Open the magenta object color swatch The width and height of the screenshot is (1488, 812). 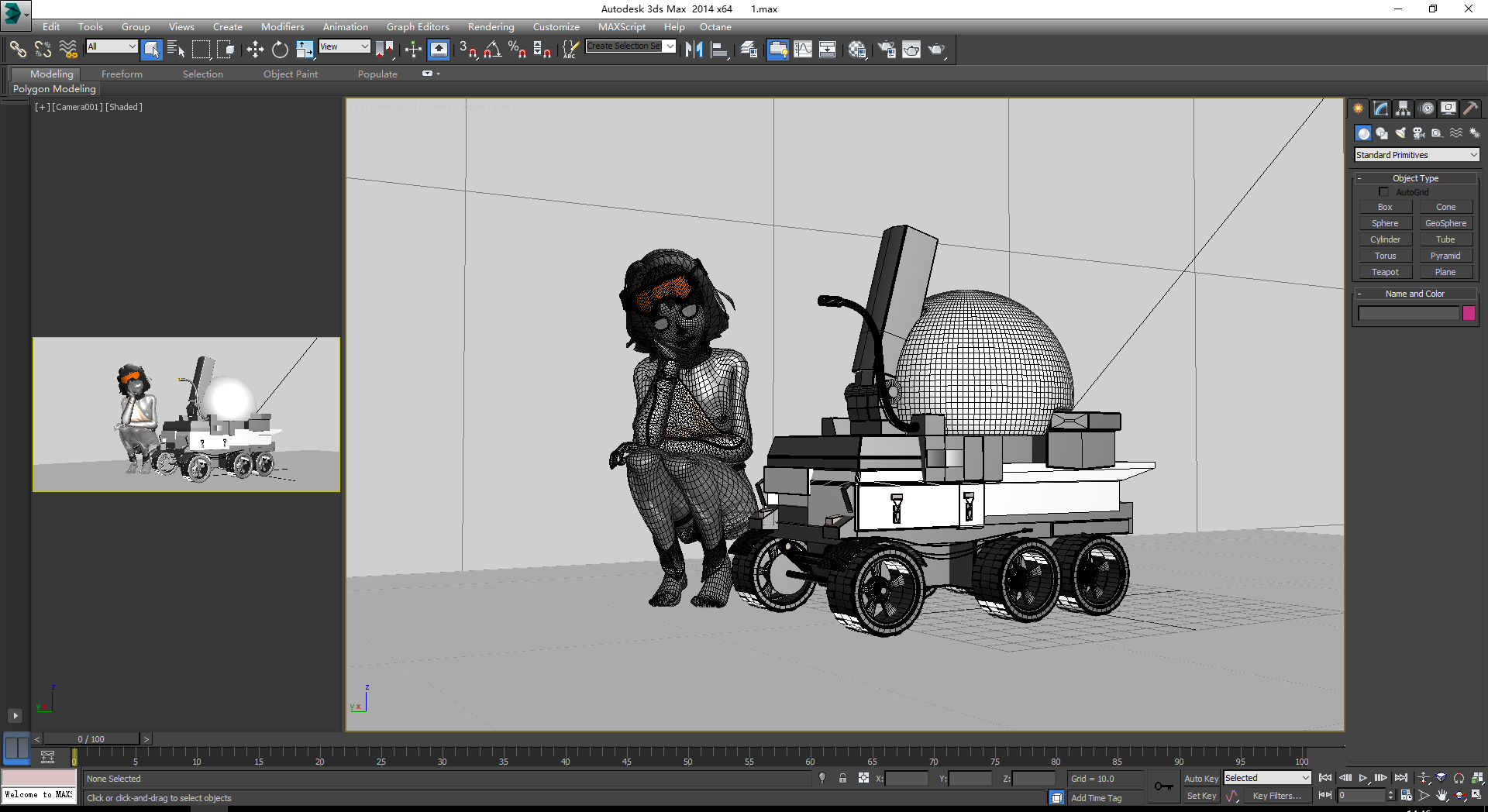point(1469,313)
